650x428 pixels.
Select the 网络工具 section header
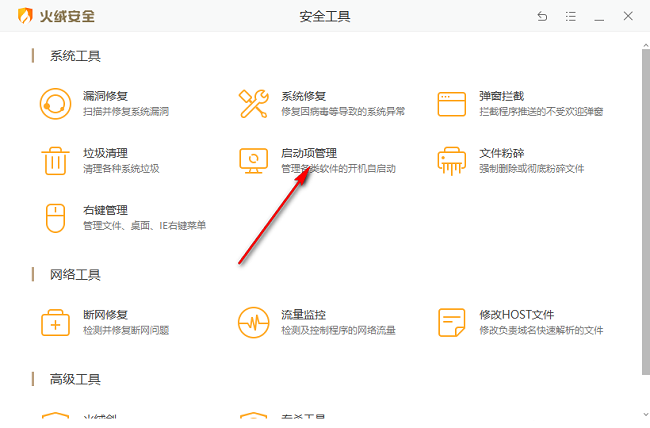[75, 274]
